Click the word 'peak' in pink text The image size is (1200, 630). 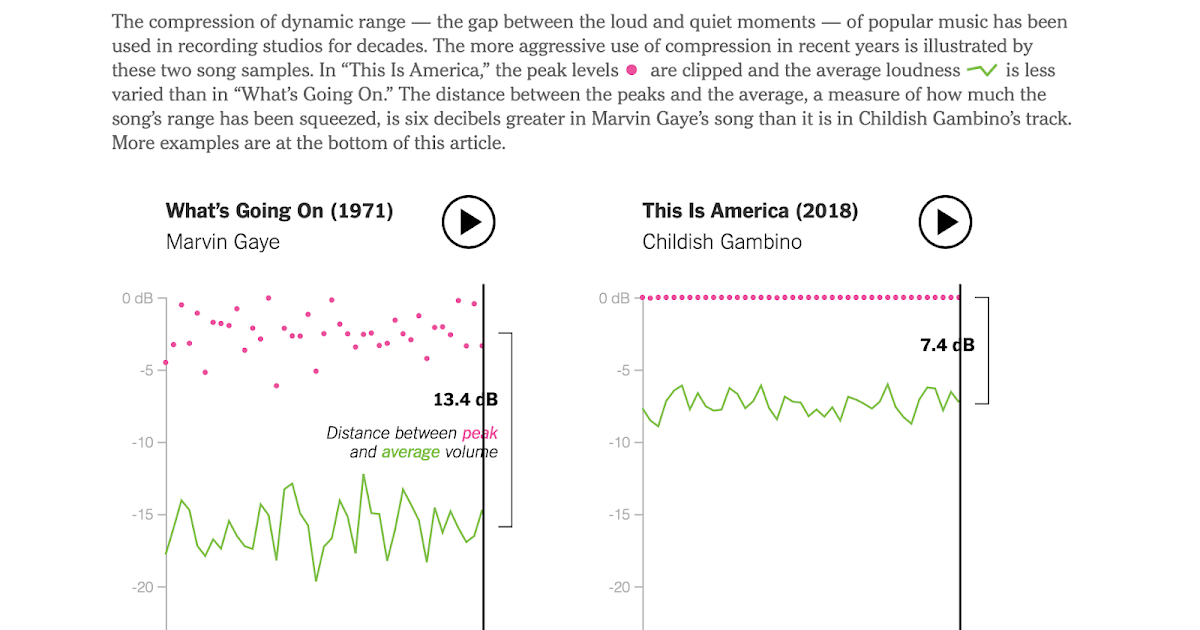pyautogui.click(x=477, y=432)
